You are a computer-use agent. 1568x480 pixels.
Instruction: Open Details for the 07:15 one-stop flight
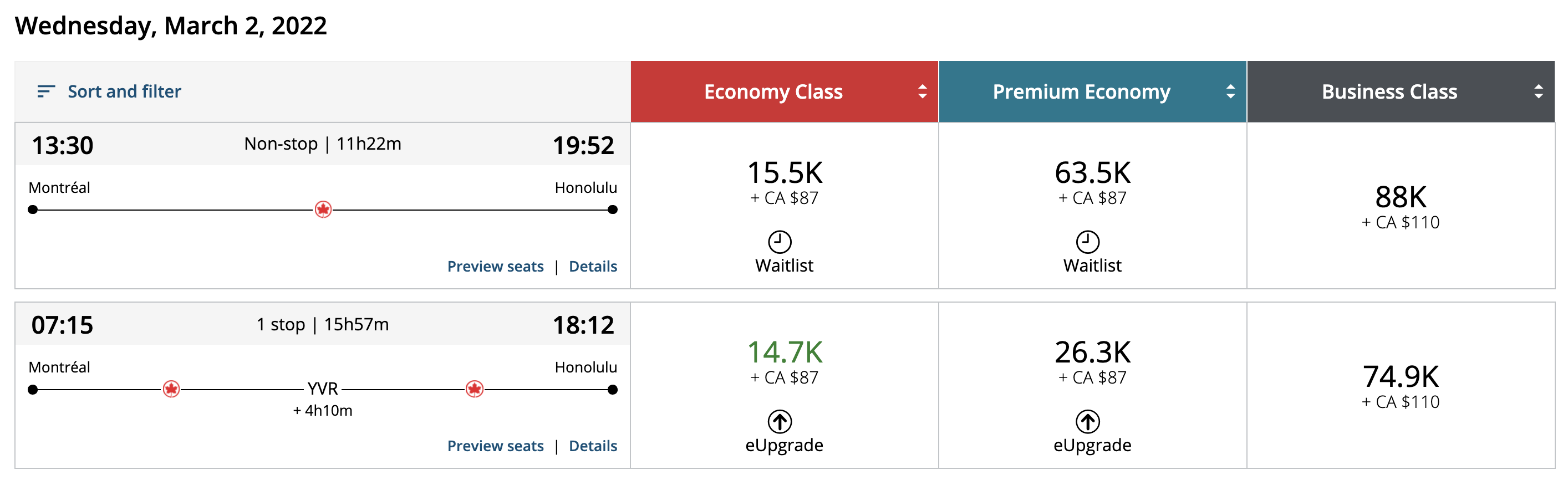(592, 446)
